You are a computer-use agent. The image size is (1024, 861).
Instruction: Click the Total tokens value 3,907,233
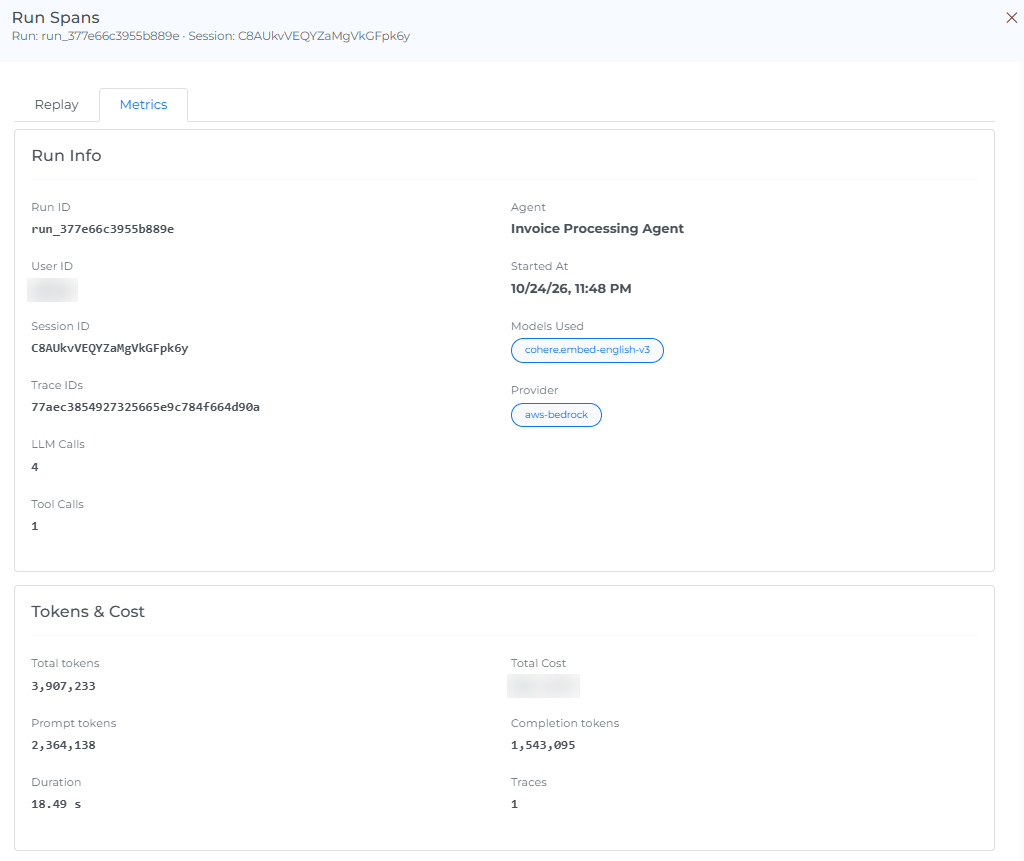[x=63, y=686]
